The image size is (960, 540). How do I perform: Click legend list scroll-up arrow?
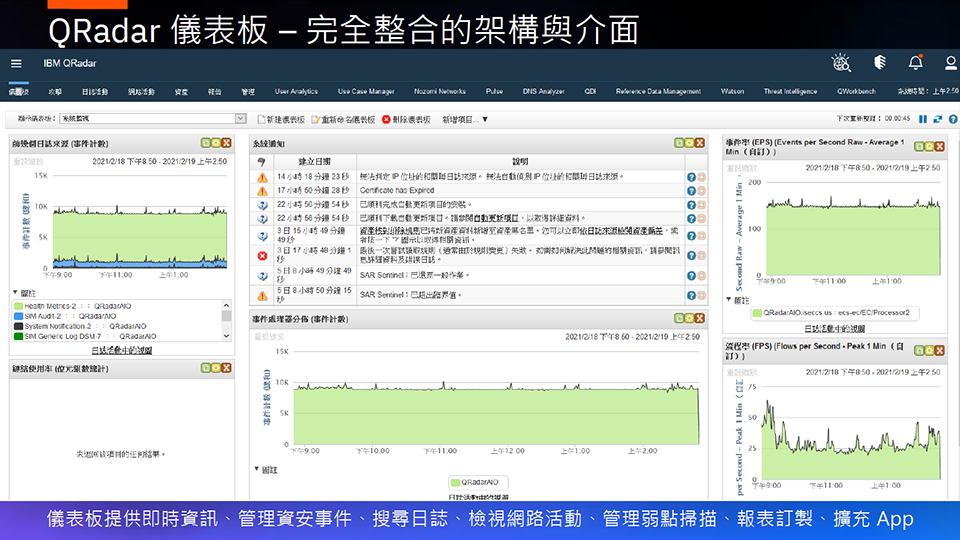coord(227,305)
